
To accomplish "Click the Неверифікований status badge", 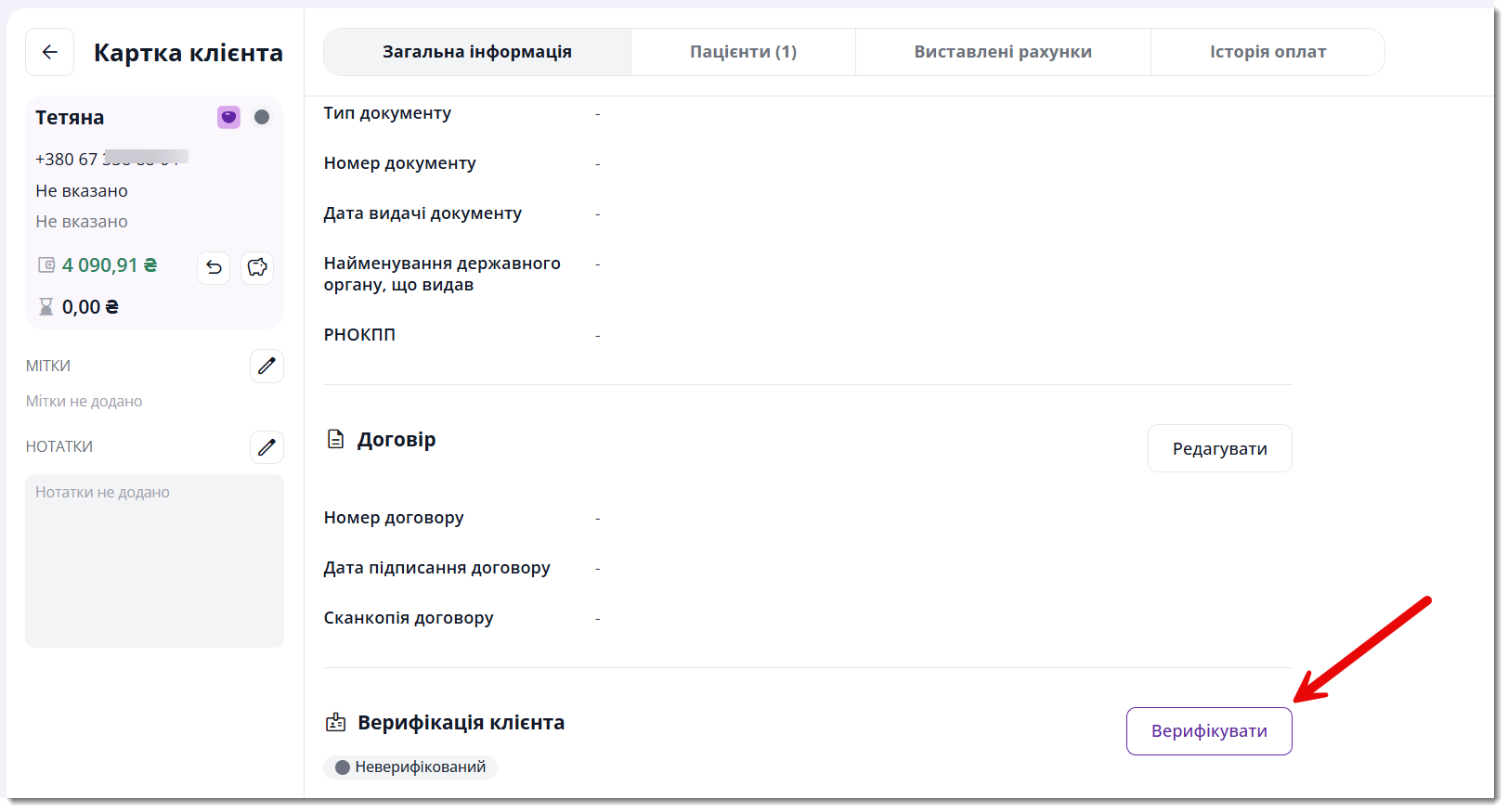I will pos(410,767).
